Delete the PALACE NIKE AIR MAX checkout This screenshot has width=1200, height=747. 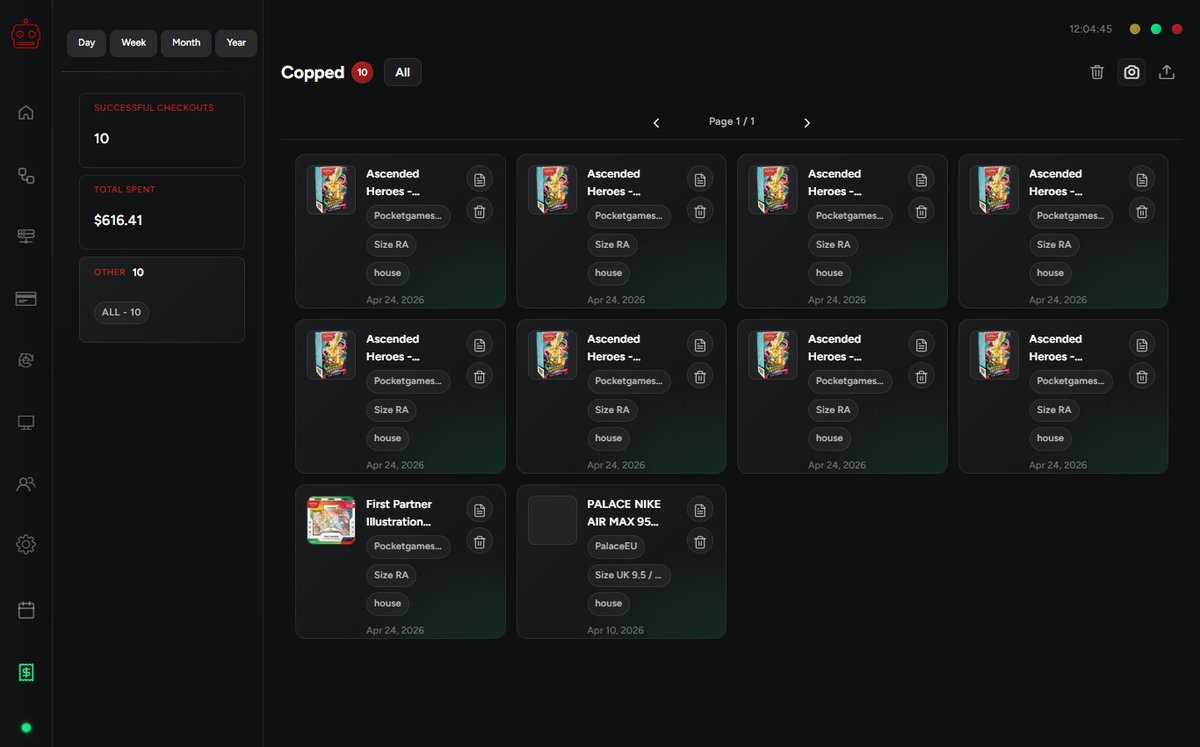700,541
